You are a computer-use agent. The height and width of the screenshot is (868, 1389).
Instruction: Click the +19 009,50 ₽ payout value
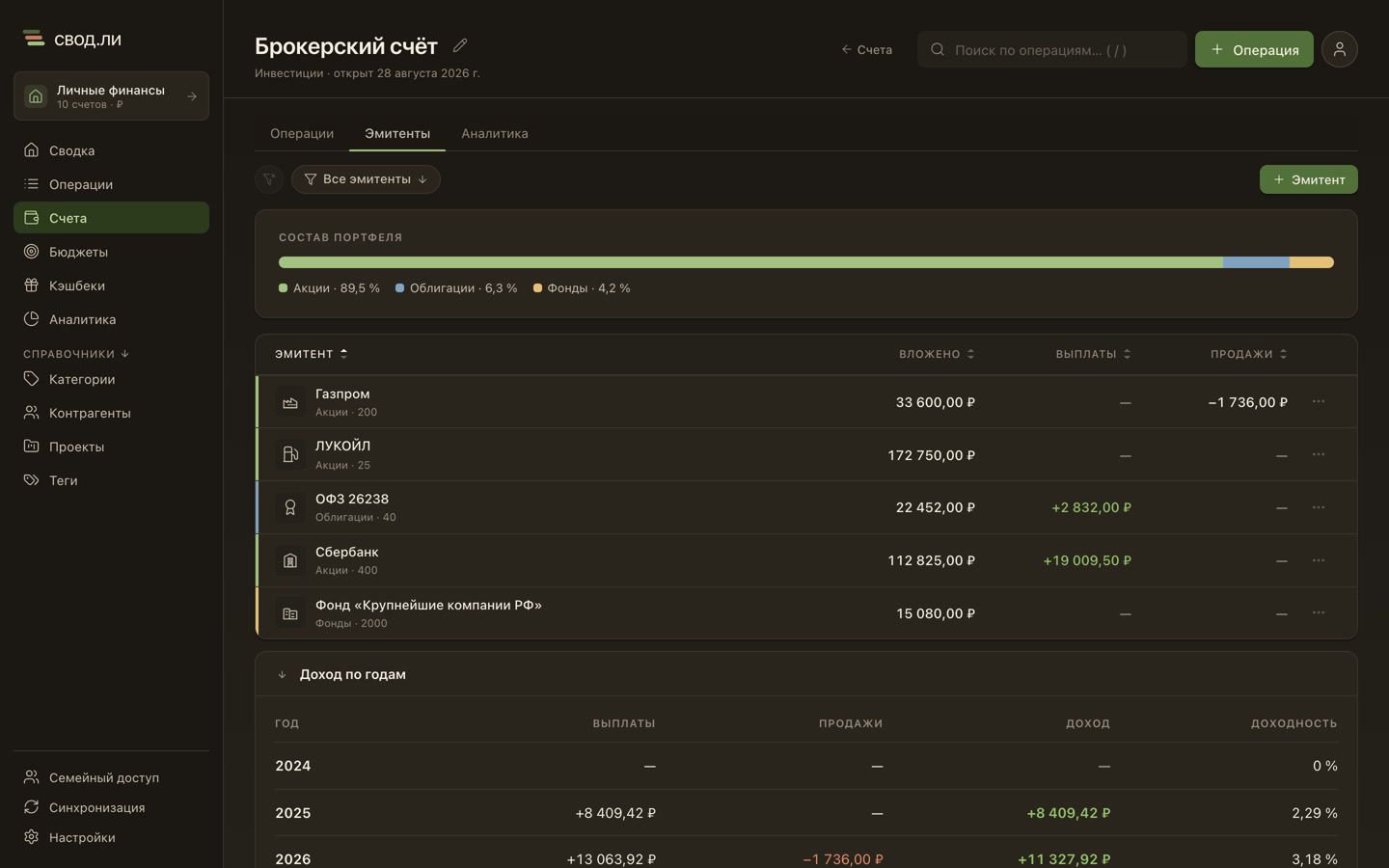(1087, 560)
